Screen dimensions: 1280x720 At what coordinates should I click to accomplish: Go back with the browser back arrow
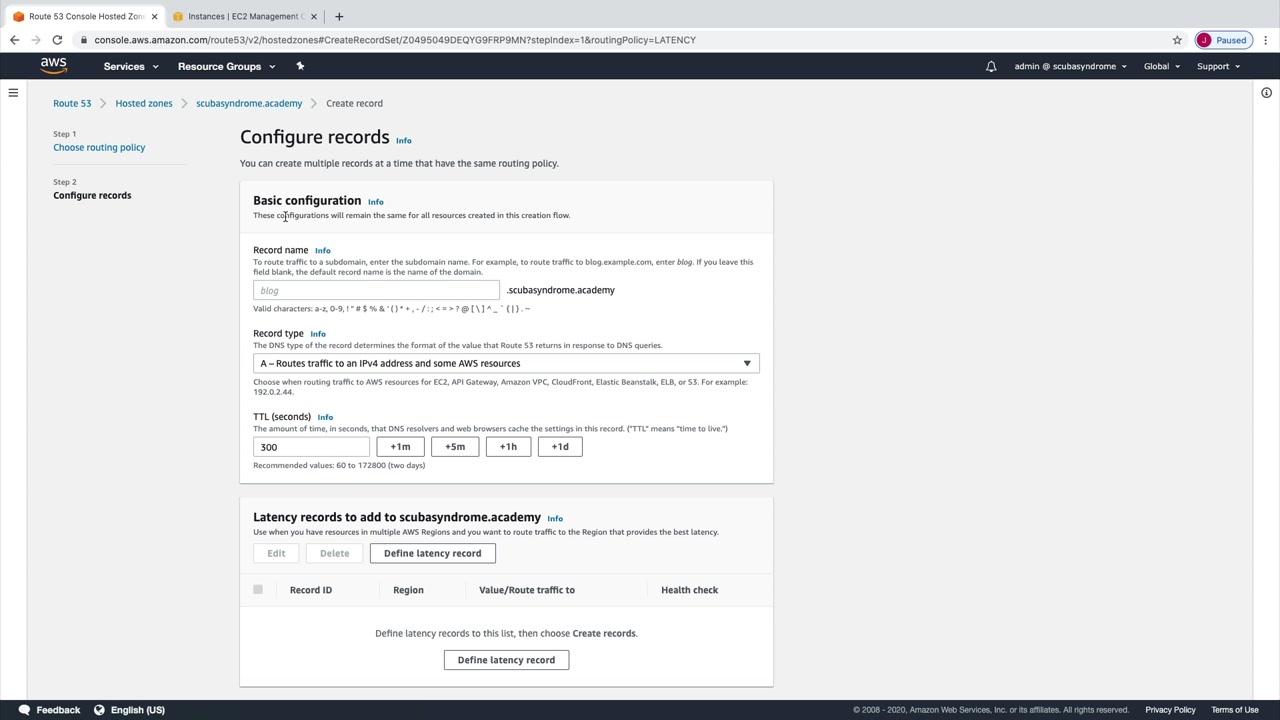coord(14,40)
